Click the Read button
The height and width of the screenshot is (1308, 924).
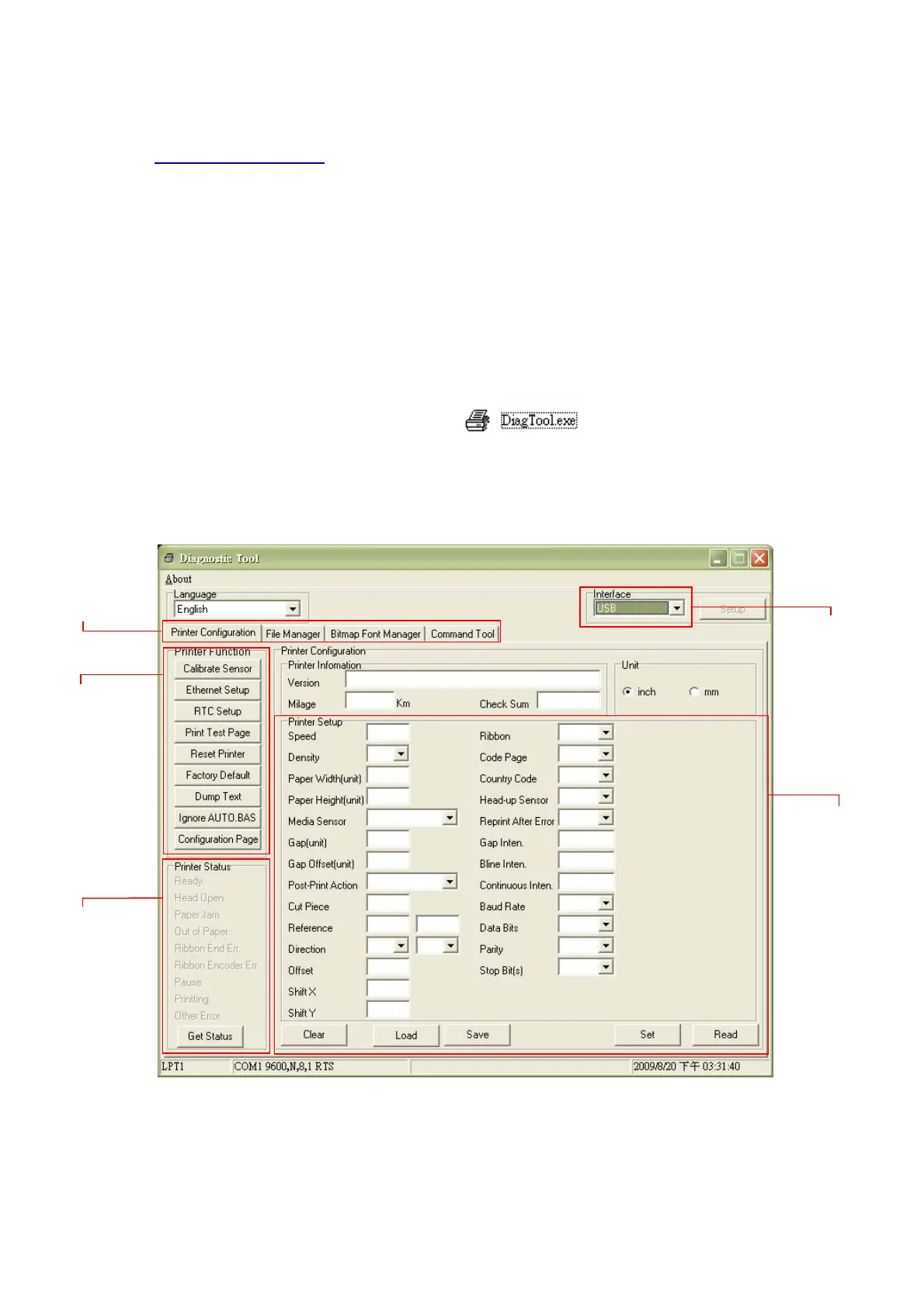725,1035
